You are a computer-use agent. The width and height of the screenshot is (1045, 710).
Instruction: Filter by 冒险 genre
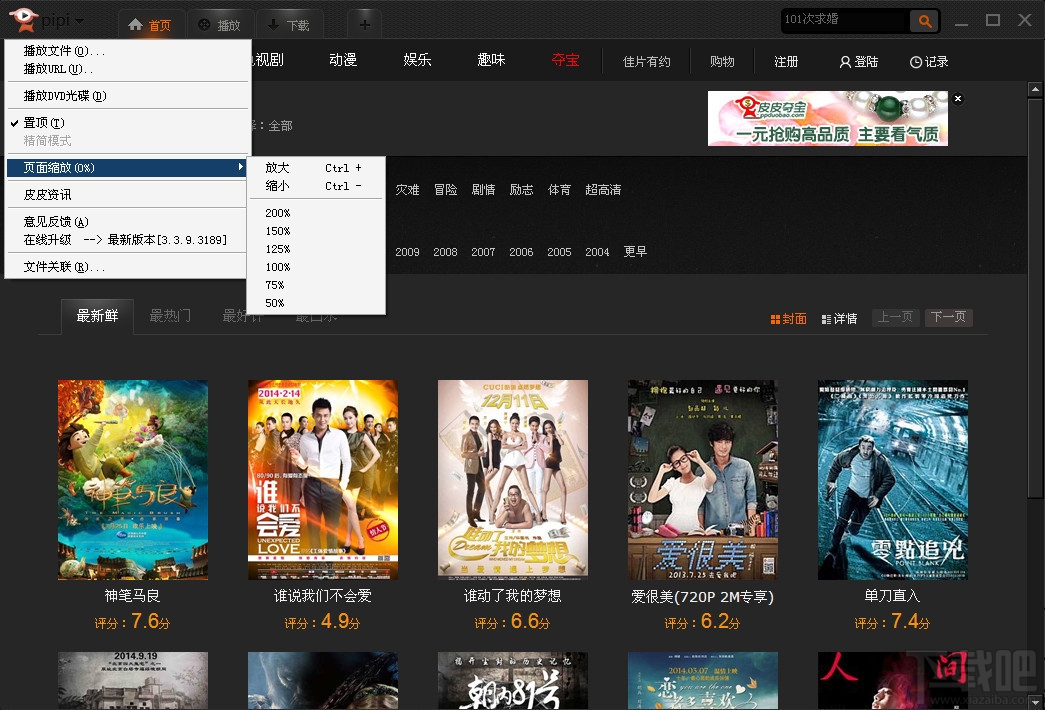pyautogui.click(x=445, y=190)
